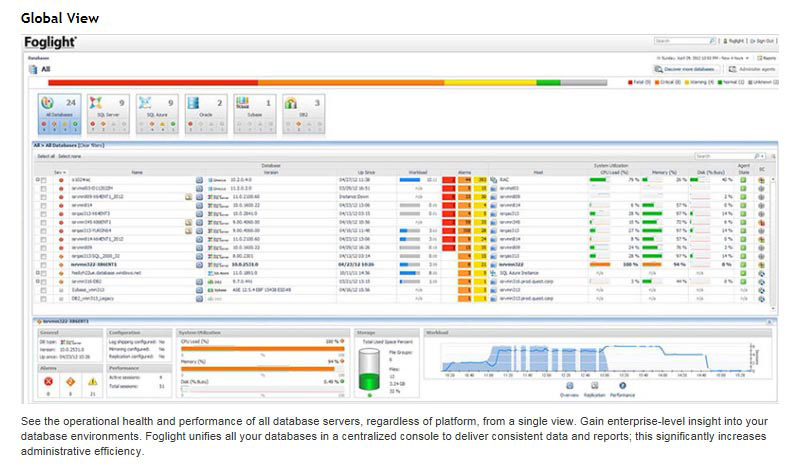Click agent state icon in the RAC row
The width and height of the screenshot is (800, 467).
point(743,180)
